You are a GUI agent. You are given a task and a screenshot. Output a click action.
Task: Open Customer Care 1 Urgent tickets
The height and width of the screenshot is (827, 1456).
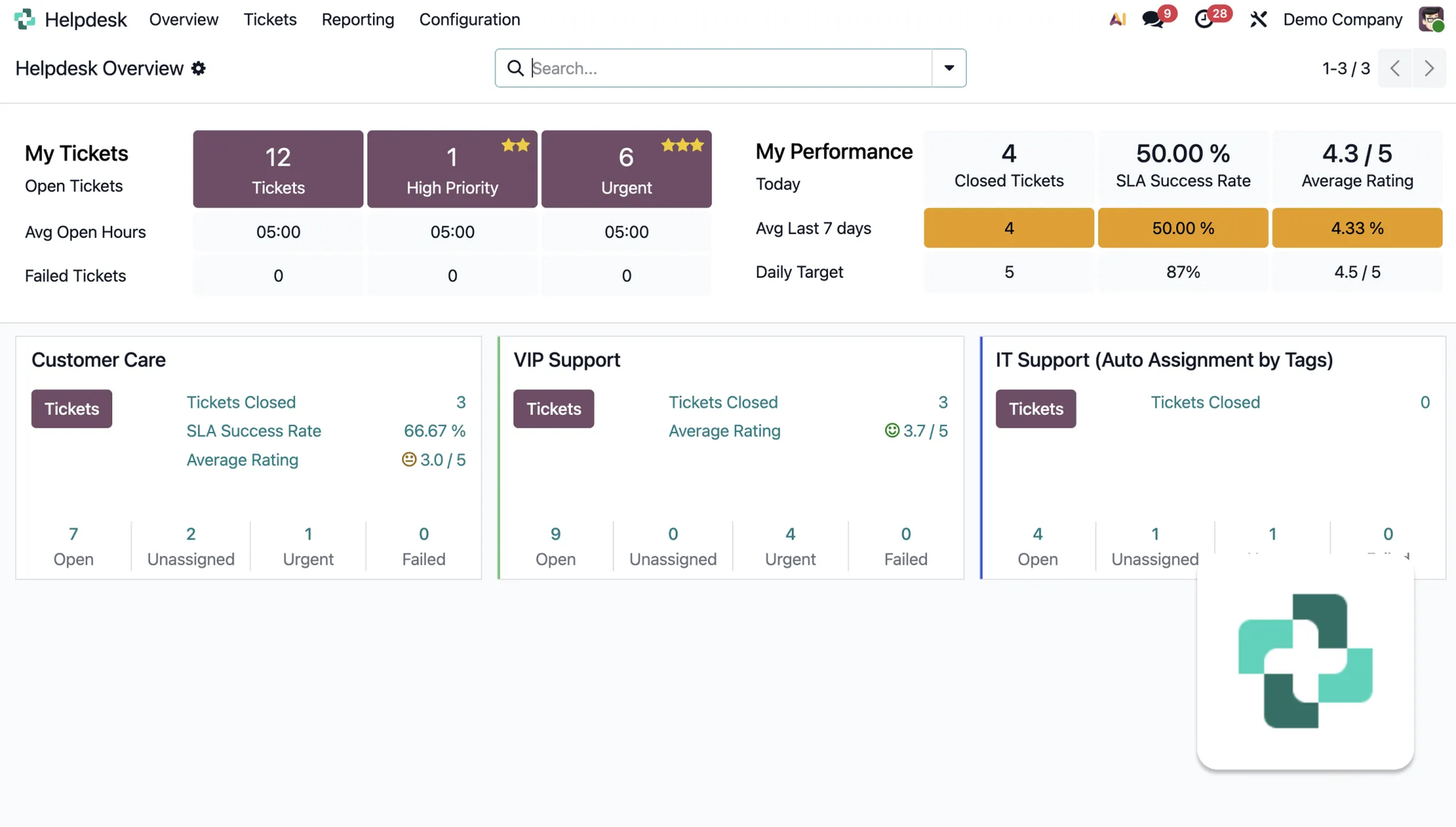click(x=308, y=547)
